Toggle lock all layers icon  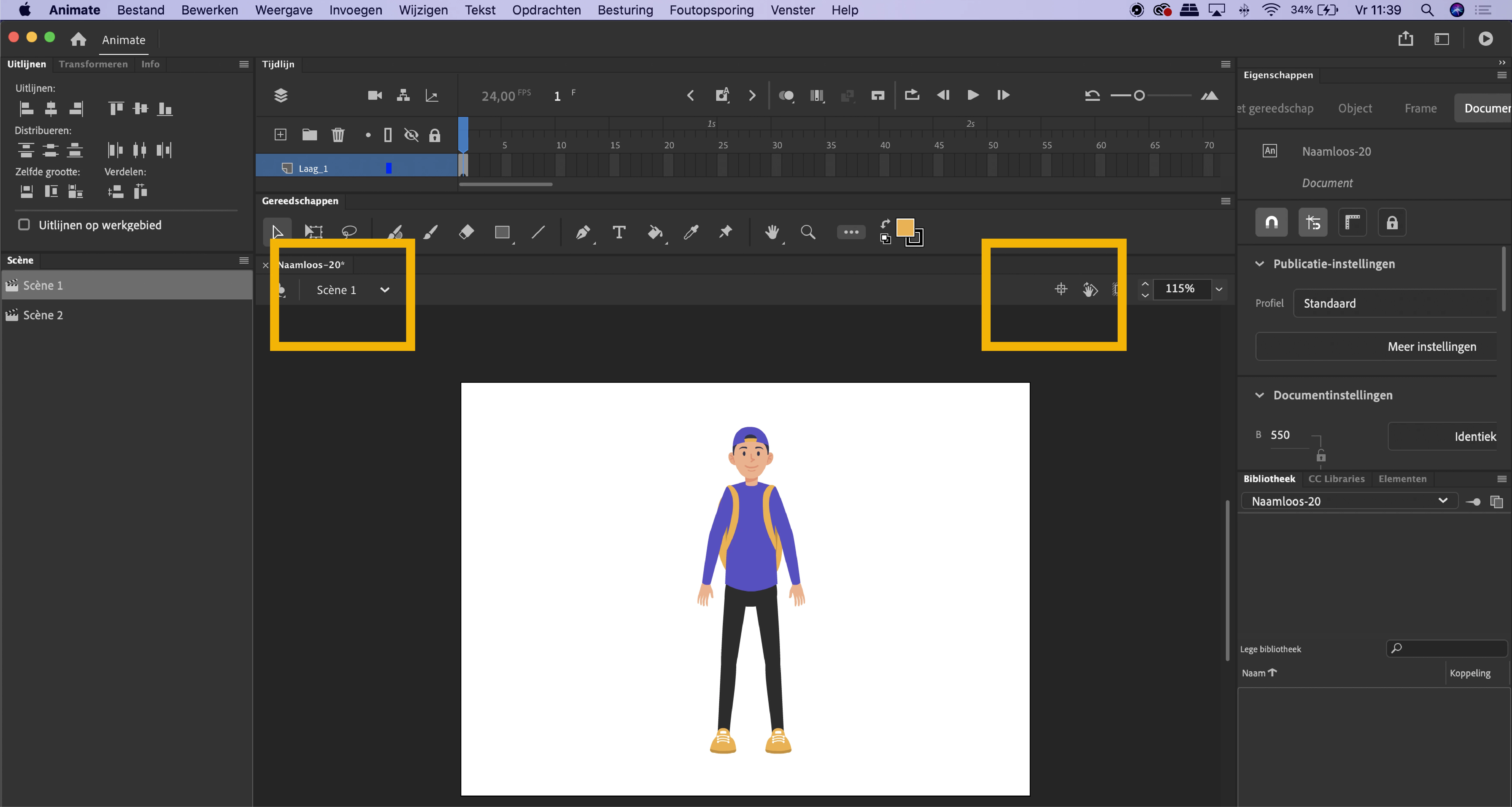click(434, 135)
